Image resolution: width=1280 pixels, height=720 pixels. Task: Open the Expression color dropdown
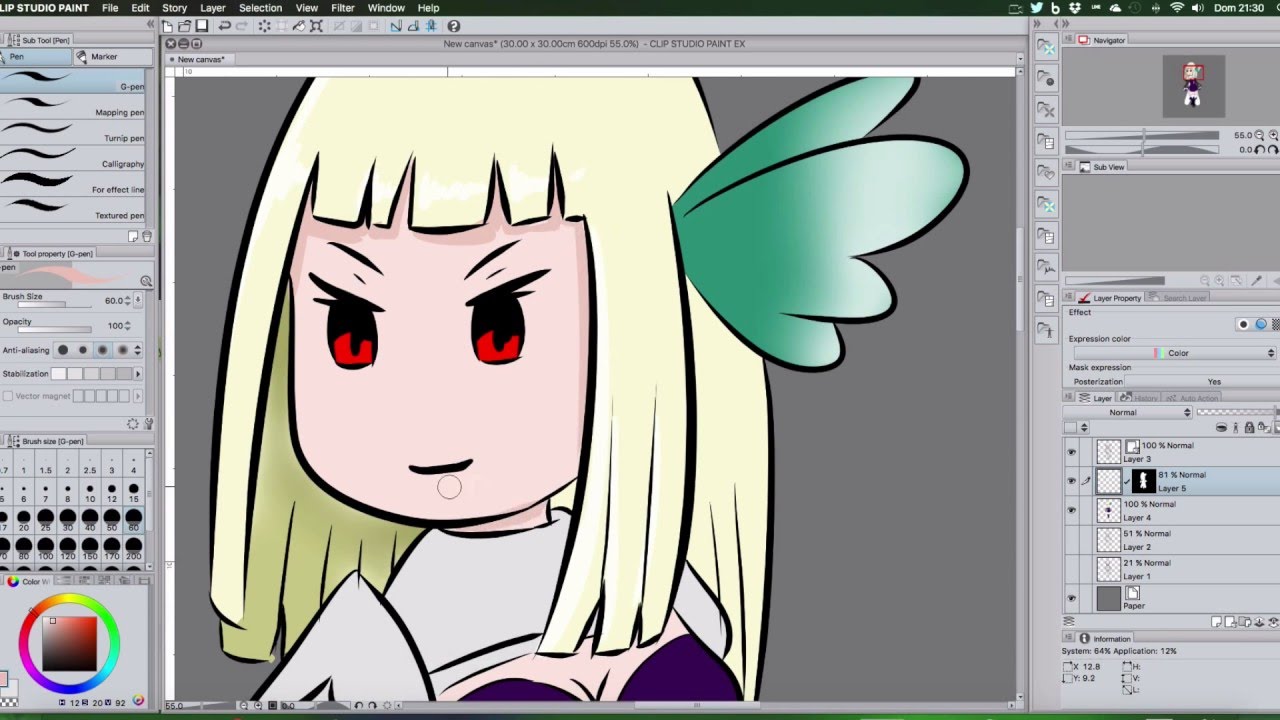coord(1175,353)
